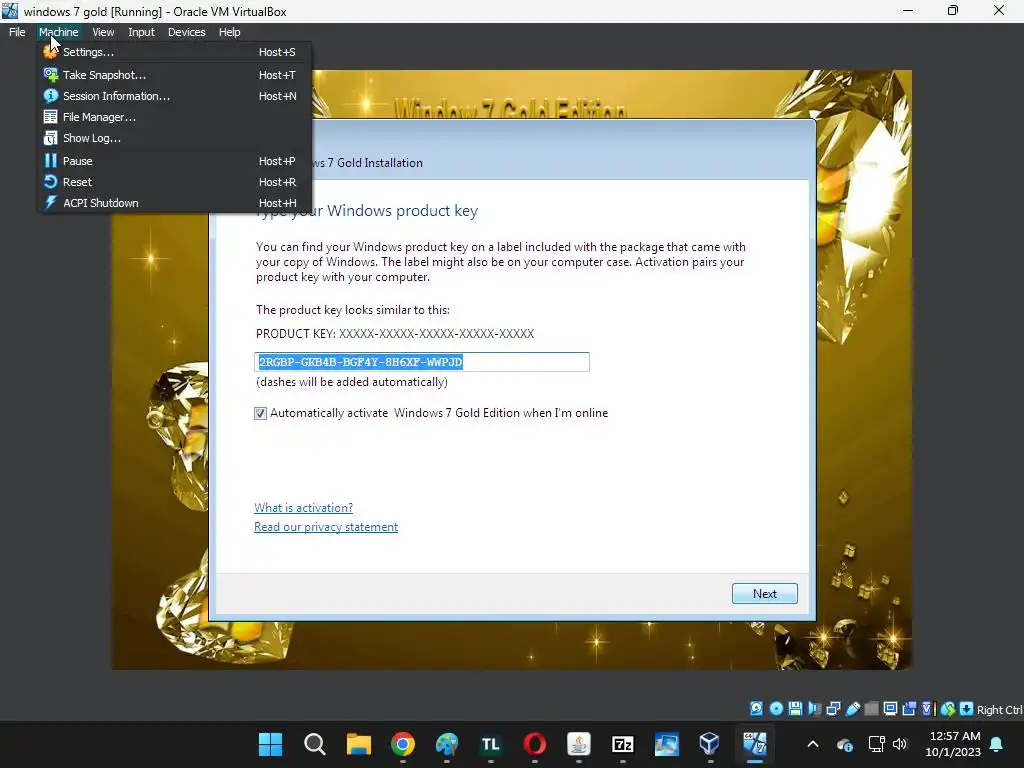Open the TL app on the taskbar
Image resolution: width=1024 pixels, height=768 pixels.
point(490,744)
